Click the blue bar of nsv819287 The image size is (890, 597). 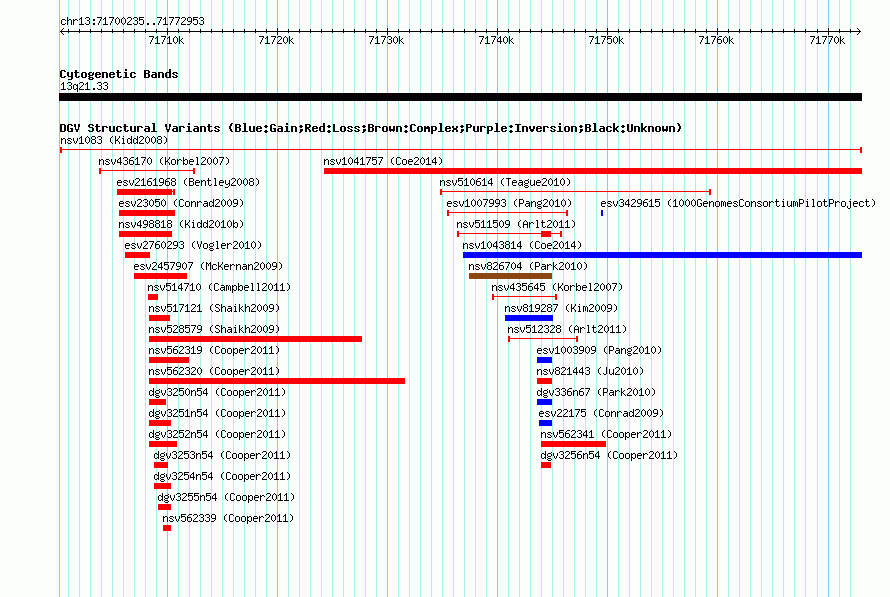[529, 318]
